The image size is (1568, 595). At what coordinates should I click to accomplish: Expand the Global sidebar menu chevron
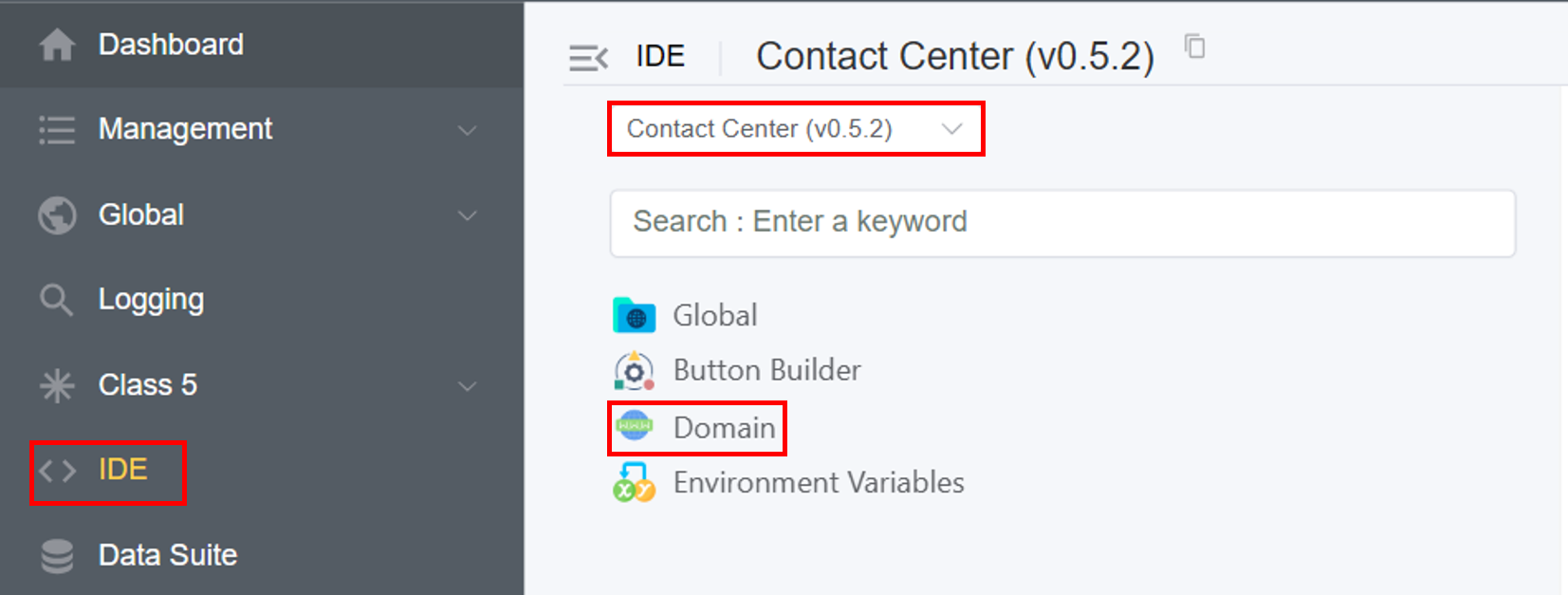tap(467, 215)
